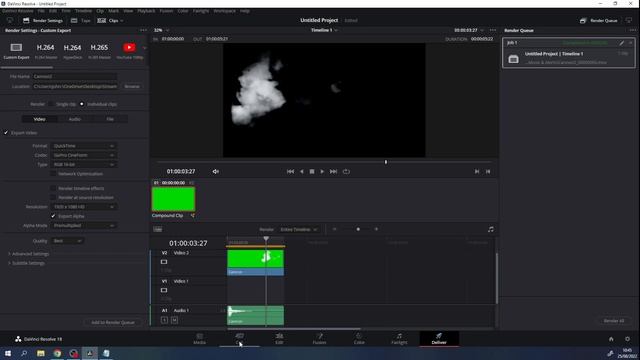Mute the viewer audio speaker icon
Image resolution: width=640 pixels, height=360 pixels.
tap(216, 171)
